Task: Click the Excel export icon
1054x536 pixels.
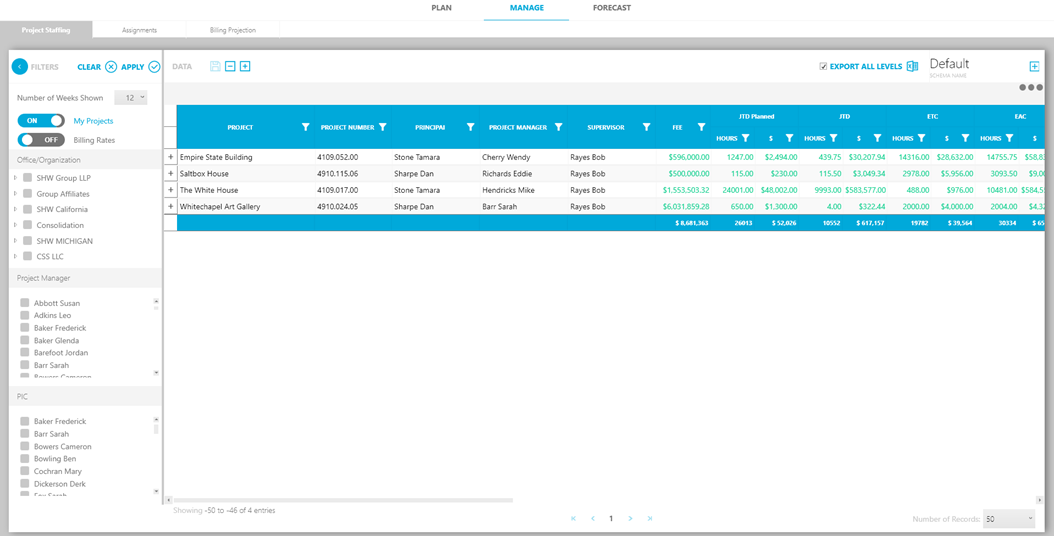Action: coord(912,67)
